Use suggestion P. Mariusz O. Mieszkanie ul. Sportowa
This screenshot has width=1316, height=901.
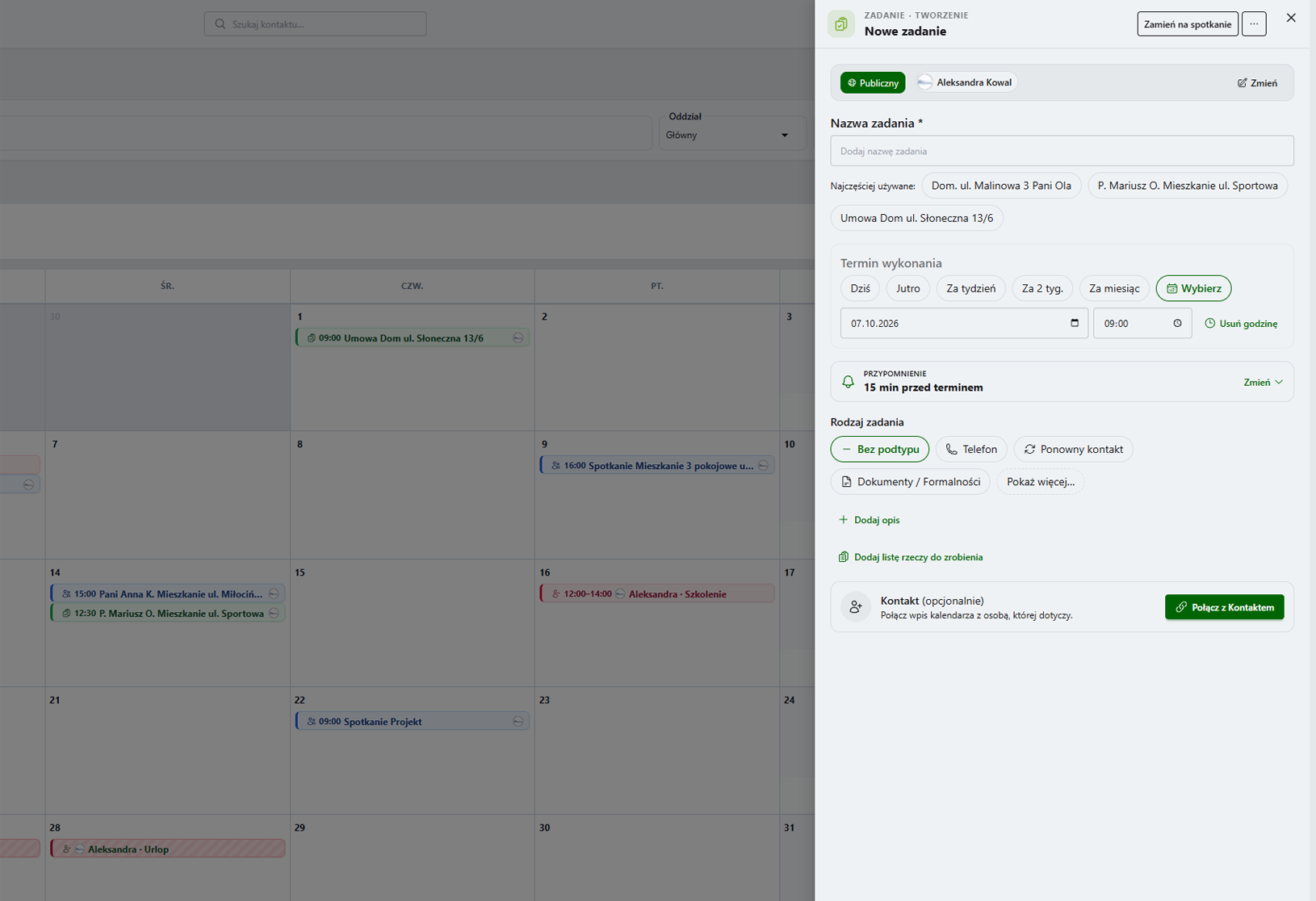(1188, 186)
